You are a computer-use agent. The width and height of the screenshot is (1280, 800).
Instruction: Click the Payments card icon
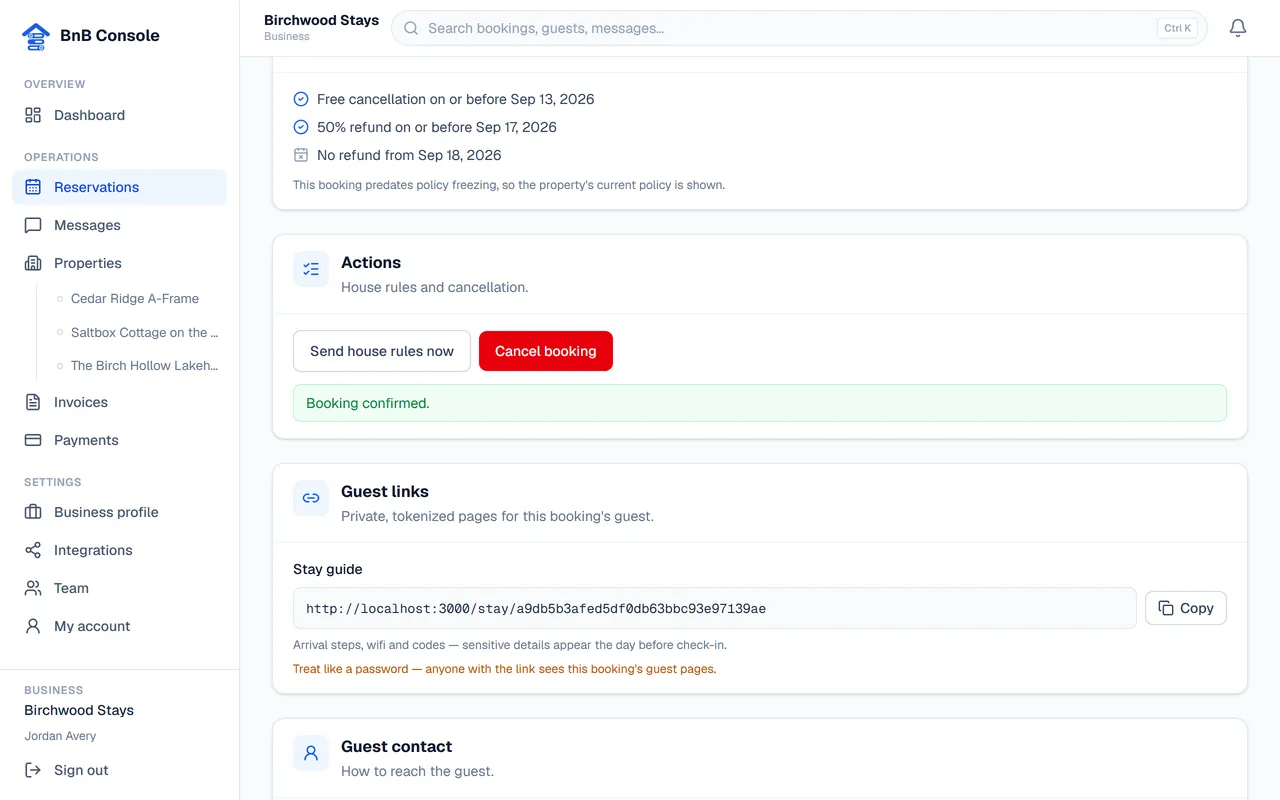[x=33, y=440]
